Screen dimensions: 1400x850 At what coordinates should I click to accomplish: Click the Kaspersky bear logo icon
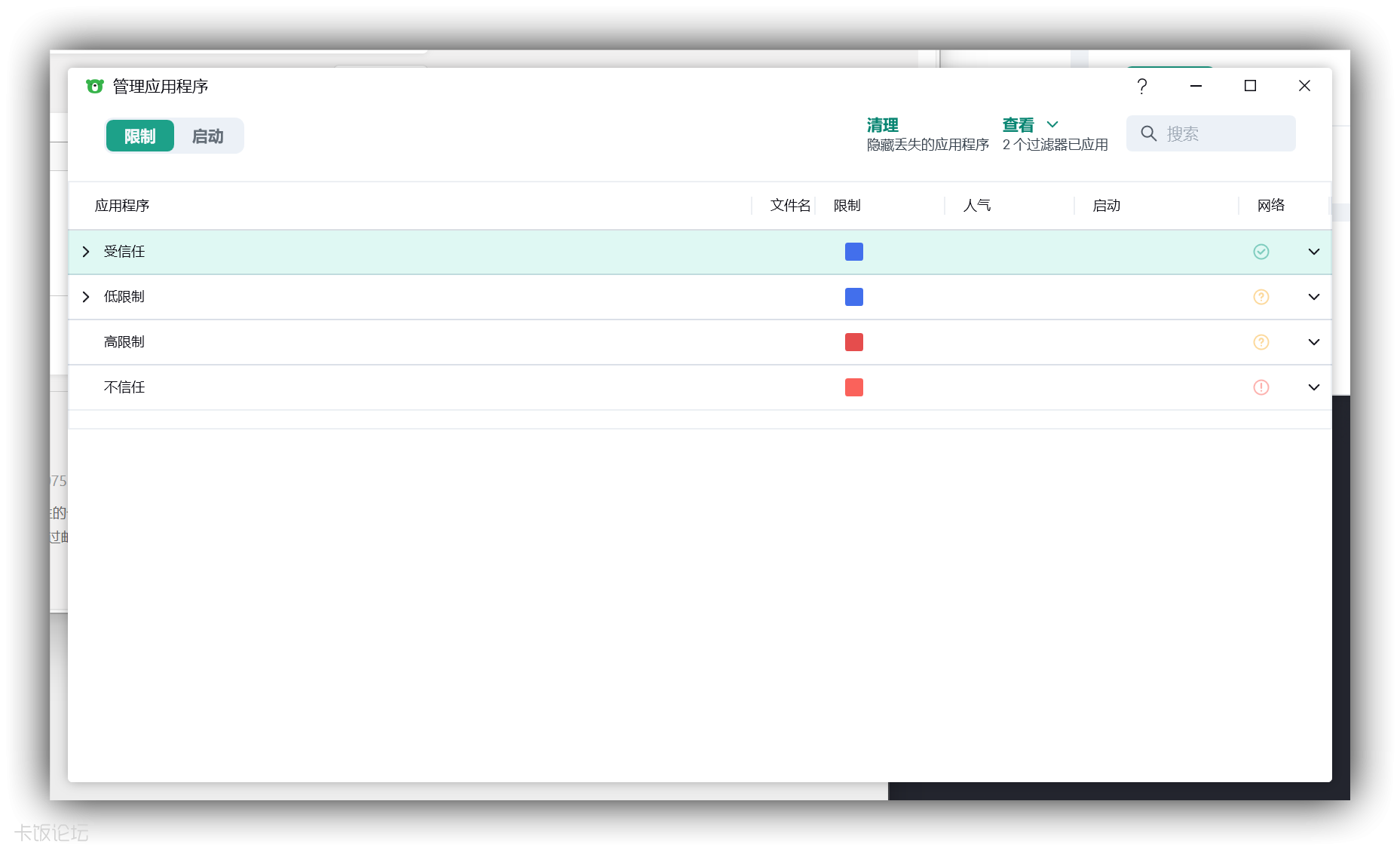94,87
